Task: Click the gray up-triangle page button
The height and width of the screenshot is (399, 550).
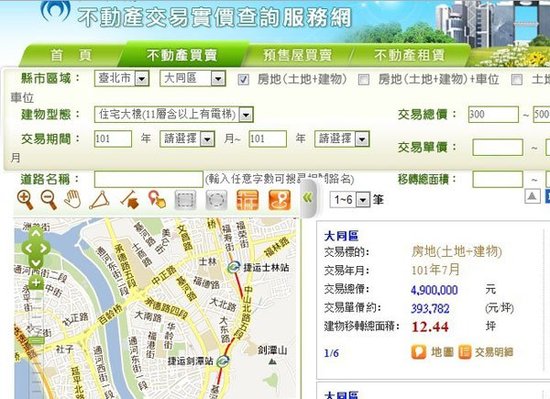Action: click(x=532, y=196)
